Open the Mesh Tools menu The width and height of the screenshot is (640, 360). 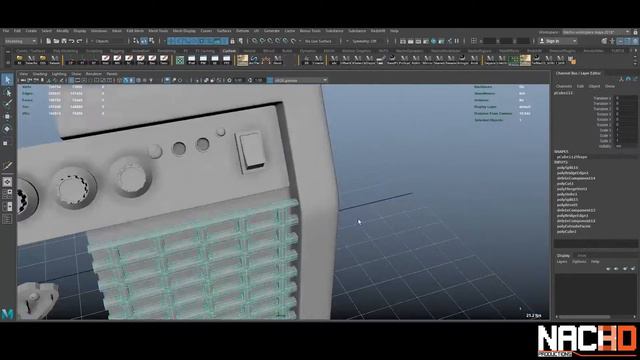point(158,31)
